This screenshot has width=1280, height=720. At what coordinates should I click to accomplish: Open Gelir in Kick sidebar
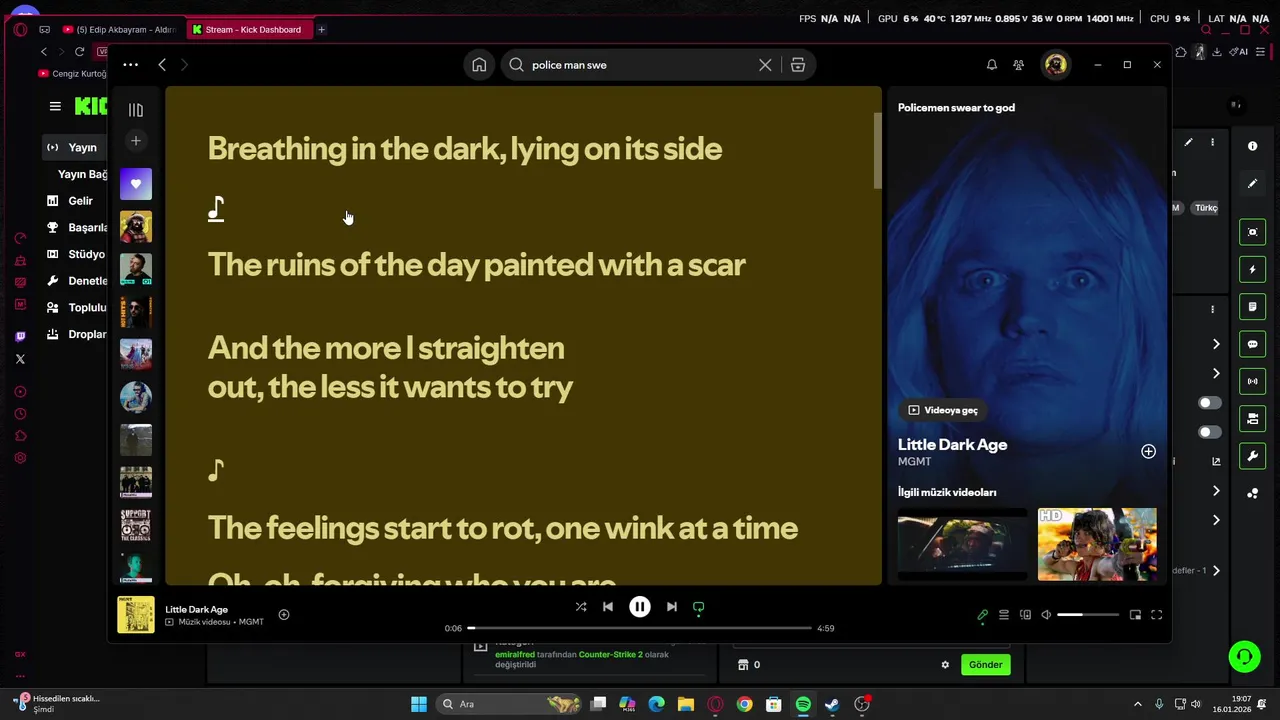[75, 201]
